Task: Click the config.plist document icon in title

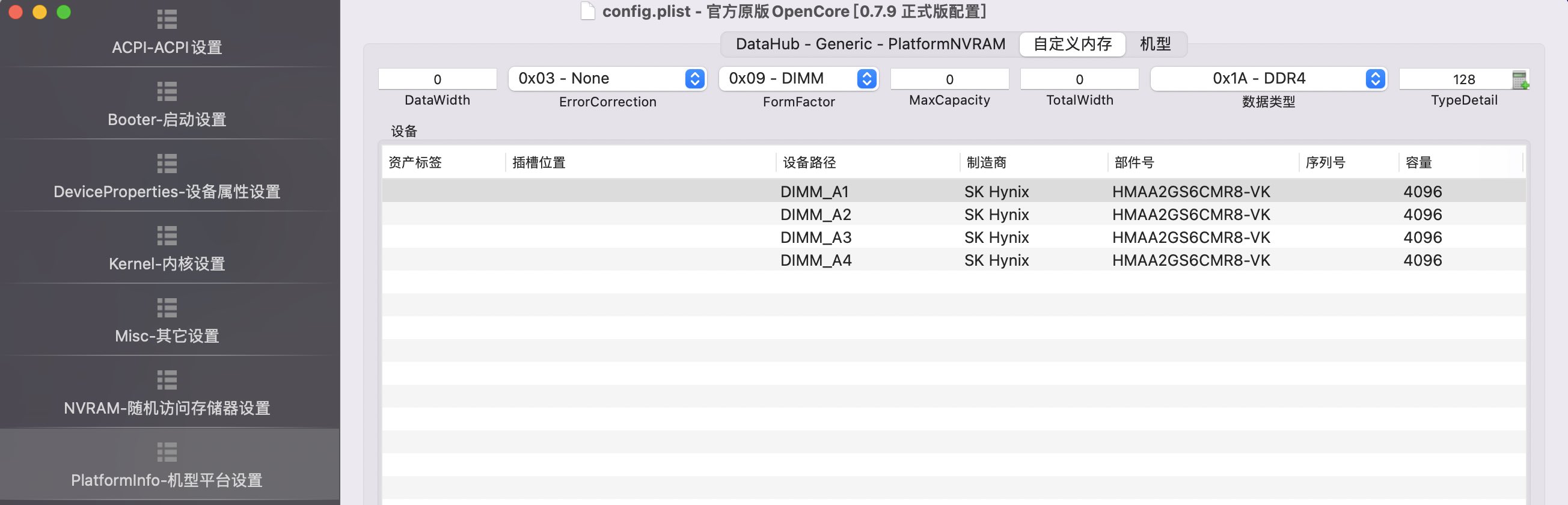Action: click(587, 11)
